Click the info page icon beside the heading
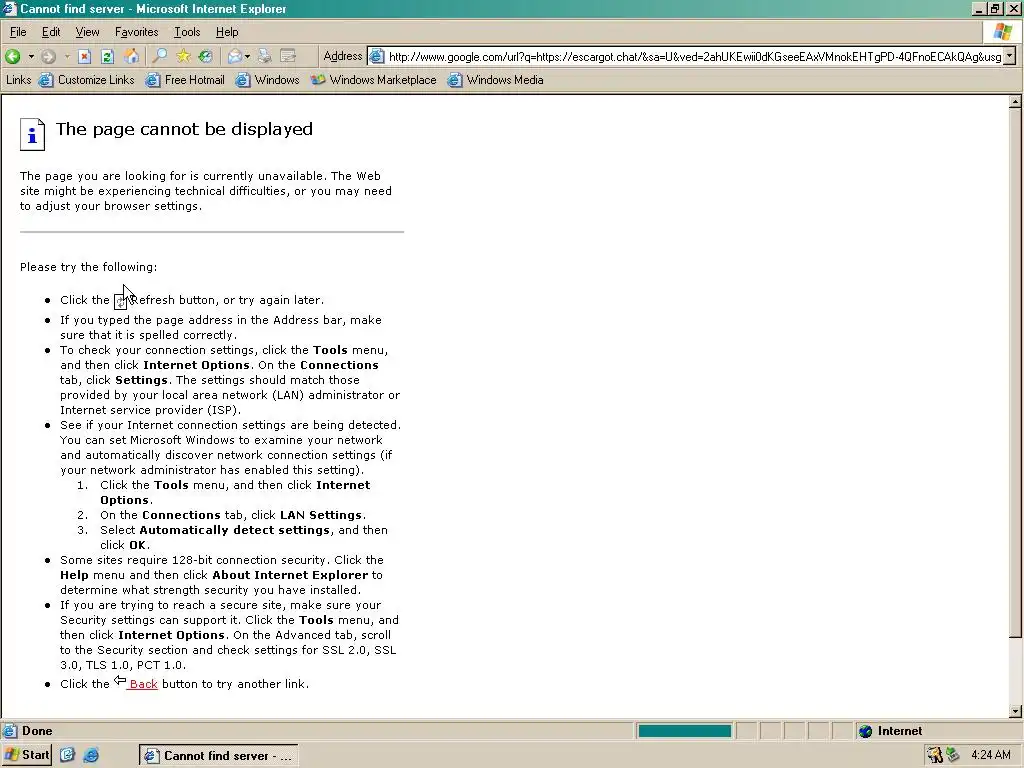Image resolution: width=1024 pixels, height=768 pixels. pos(32,135)
